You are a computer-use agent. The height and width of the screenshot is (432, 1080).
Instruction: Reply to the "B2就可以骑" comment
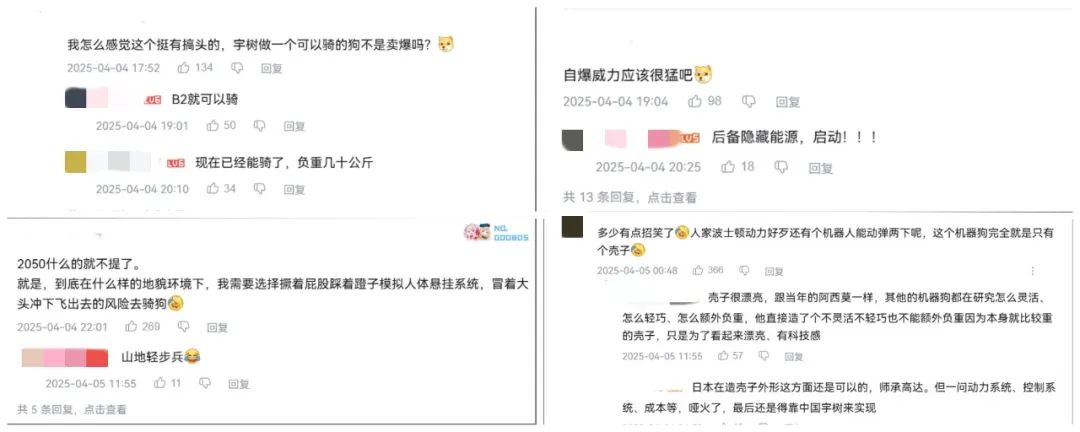tap(294, 127)
